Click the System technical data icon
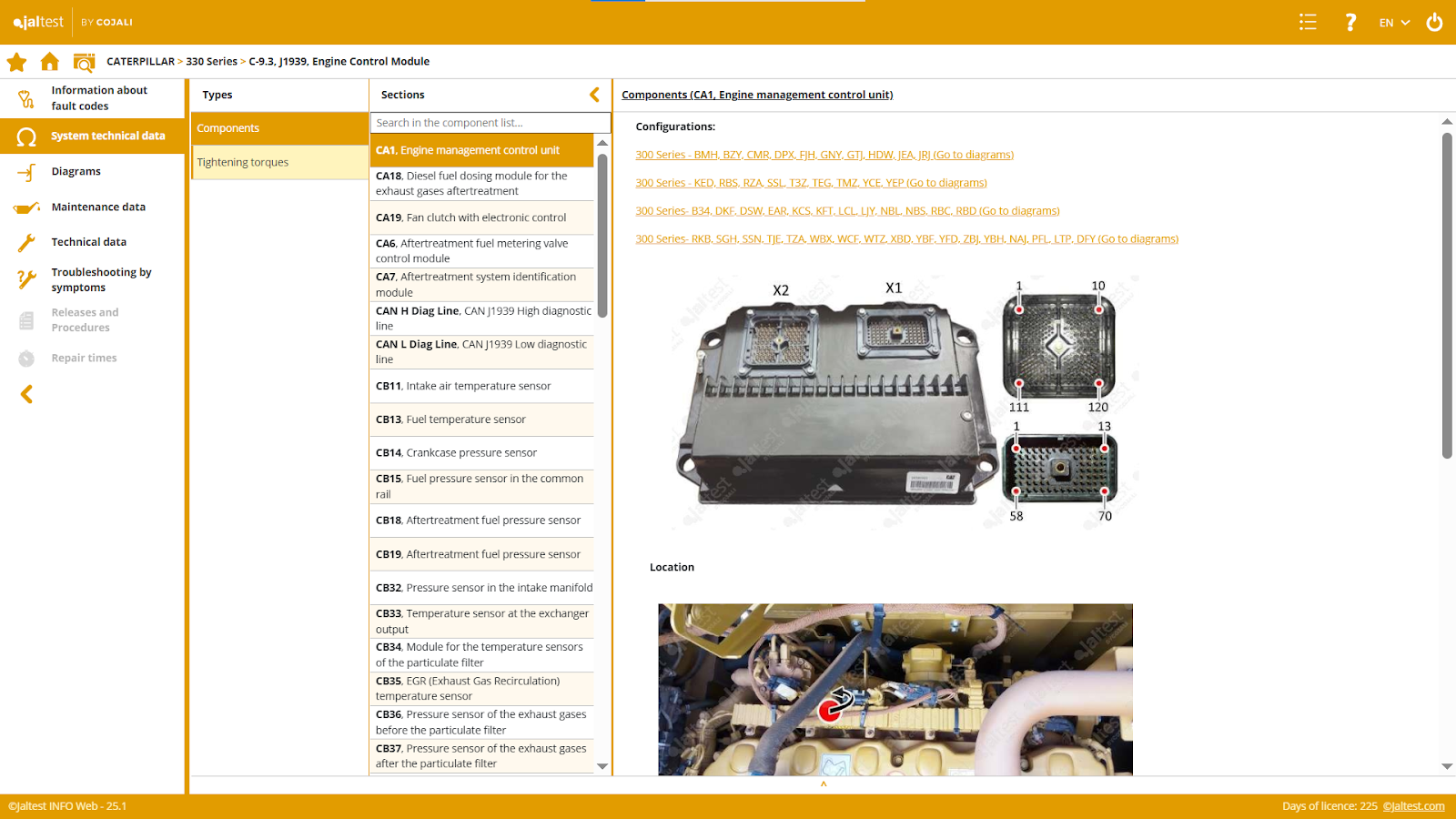 [x=26, y=136]
